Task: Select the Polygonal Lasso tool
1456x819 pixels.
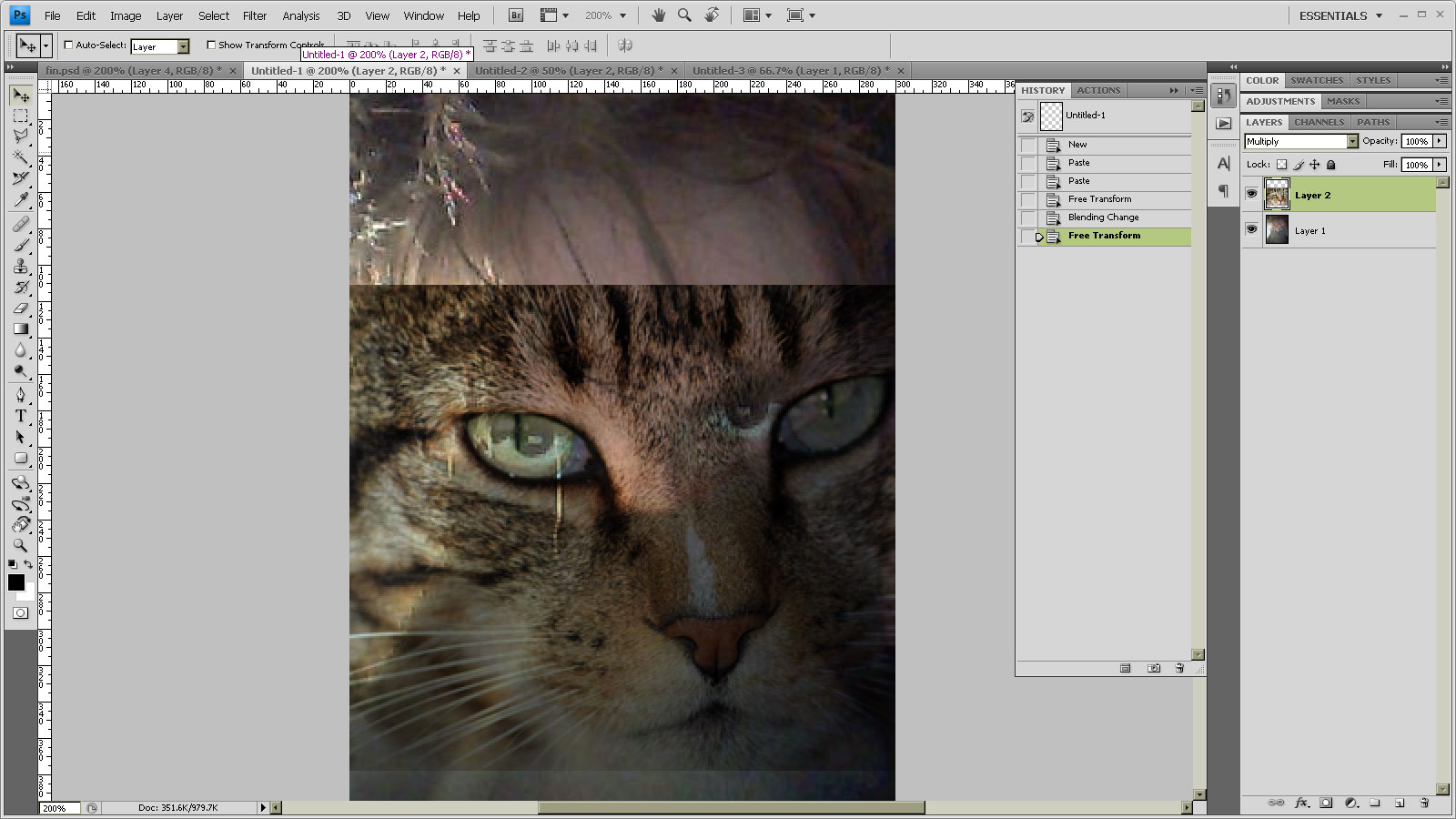Action: pyautogui.click(x=21, y=136)
